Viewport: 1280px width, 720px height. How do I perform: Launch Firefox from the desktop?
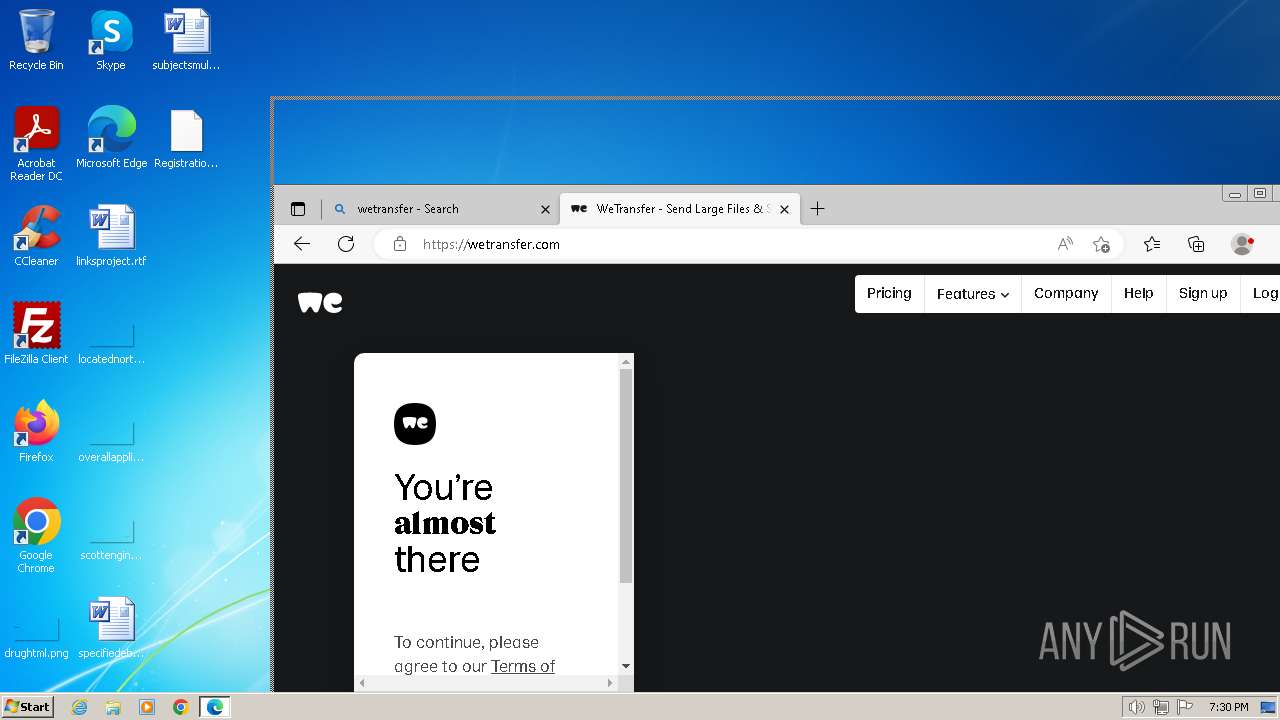click(x=36, y=432)
